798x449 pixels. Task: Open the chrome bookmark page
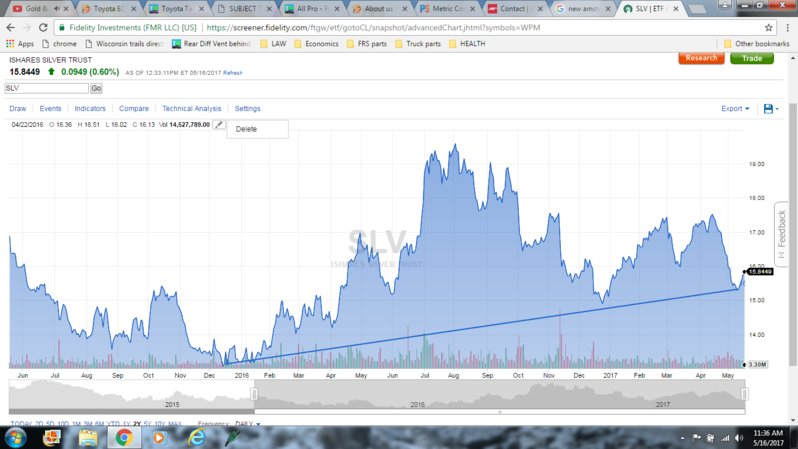coord(59,44)
